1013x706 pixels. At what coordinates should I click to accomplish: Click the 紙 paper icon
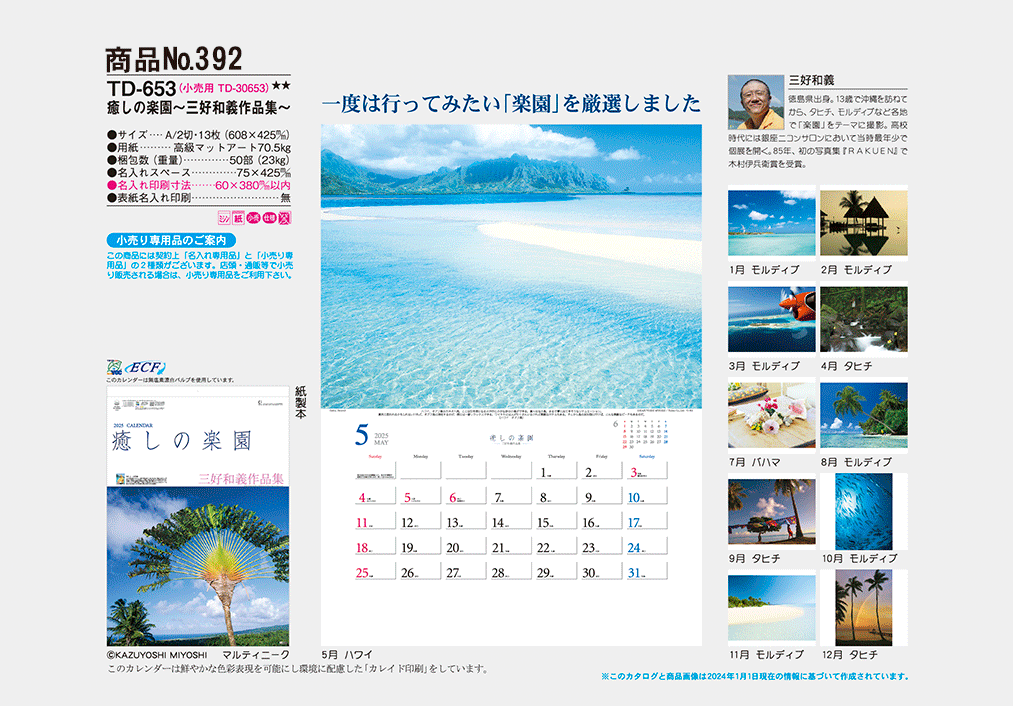239,218
